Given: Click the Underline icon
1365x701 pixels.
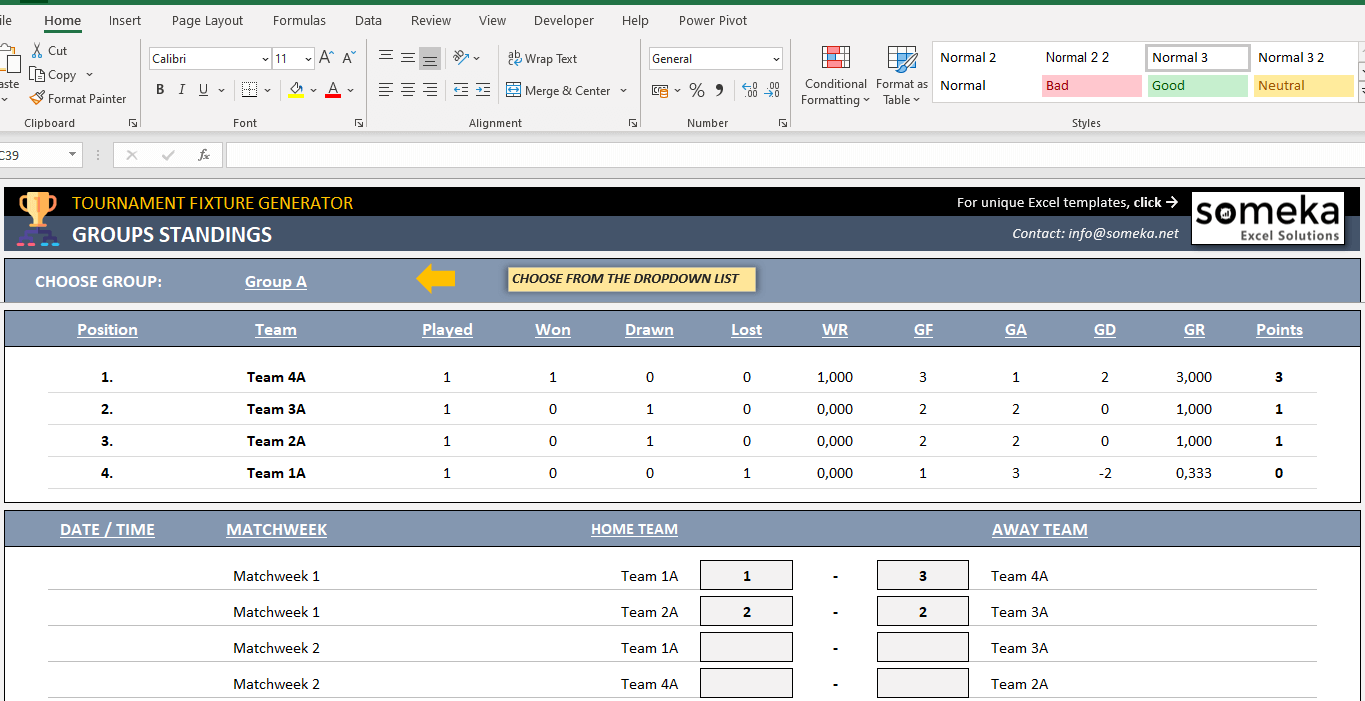Looking at the screenshot, I should point(203,89).
